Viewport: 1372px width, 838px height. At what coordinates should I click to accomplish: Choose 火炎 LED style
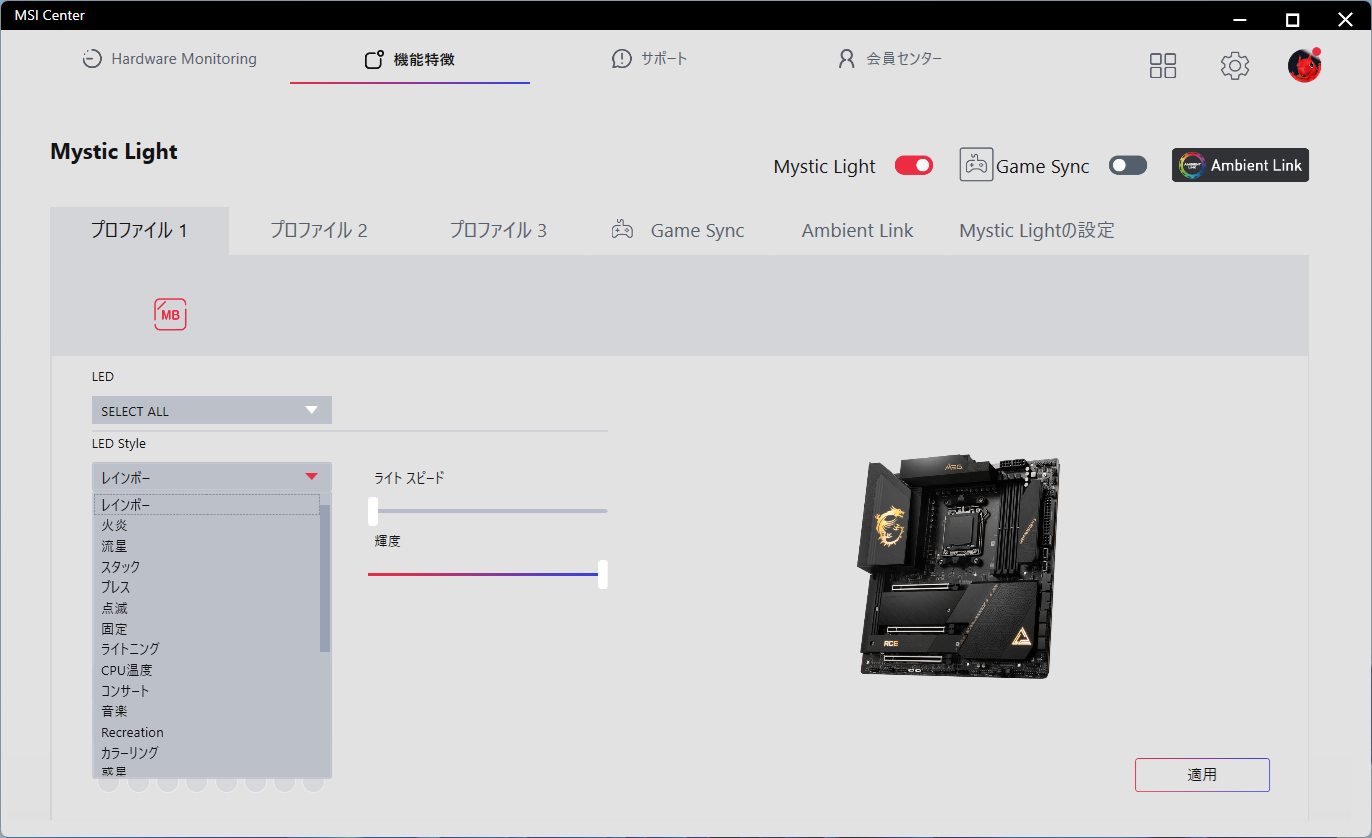[x=207, y=525]
